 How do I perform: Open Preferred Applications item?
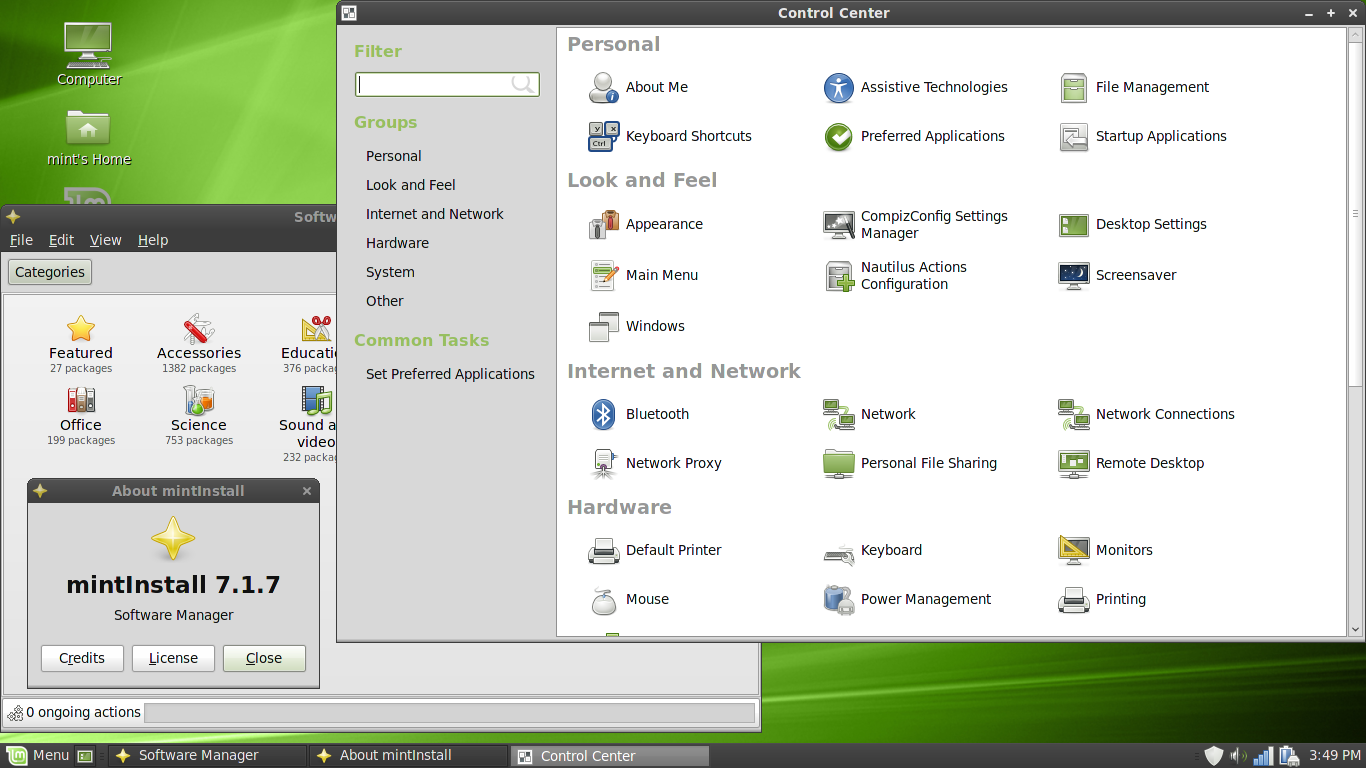[914, 136]
